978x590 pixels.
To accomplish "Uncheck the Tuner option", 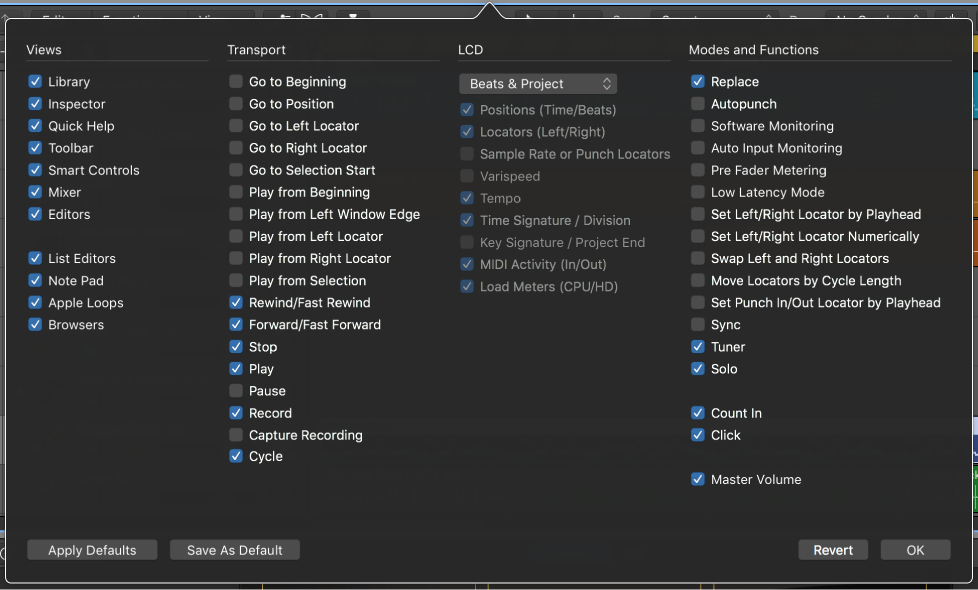I will click(697, 346).
